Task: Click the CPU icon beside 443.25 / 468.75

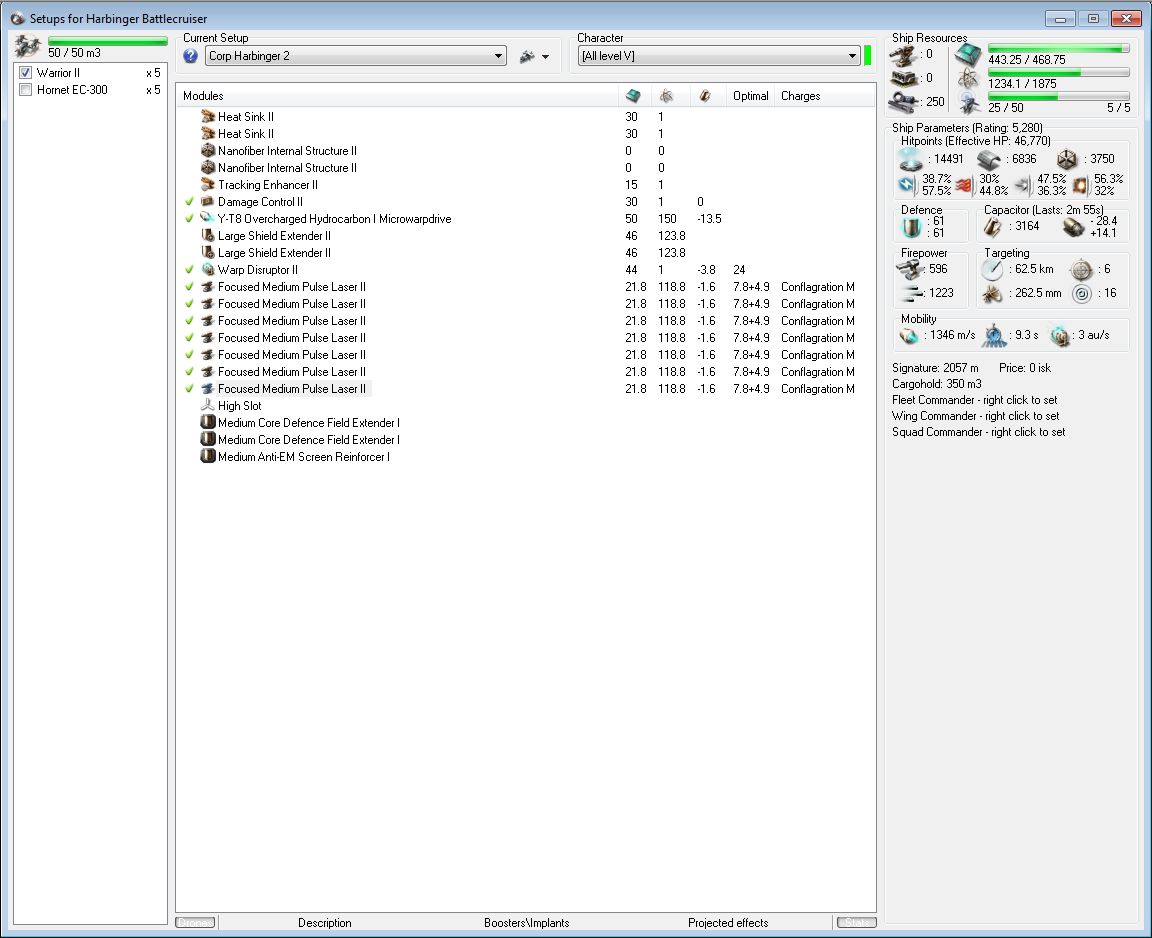Action: (x=968, y=54)
